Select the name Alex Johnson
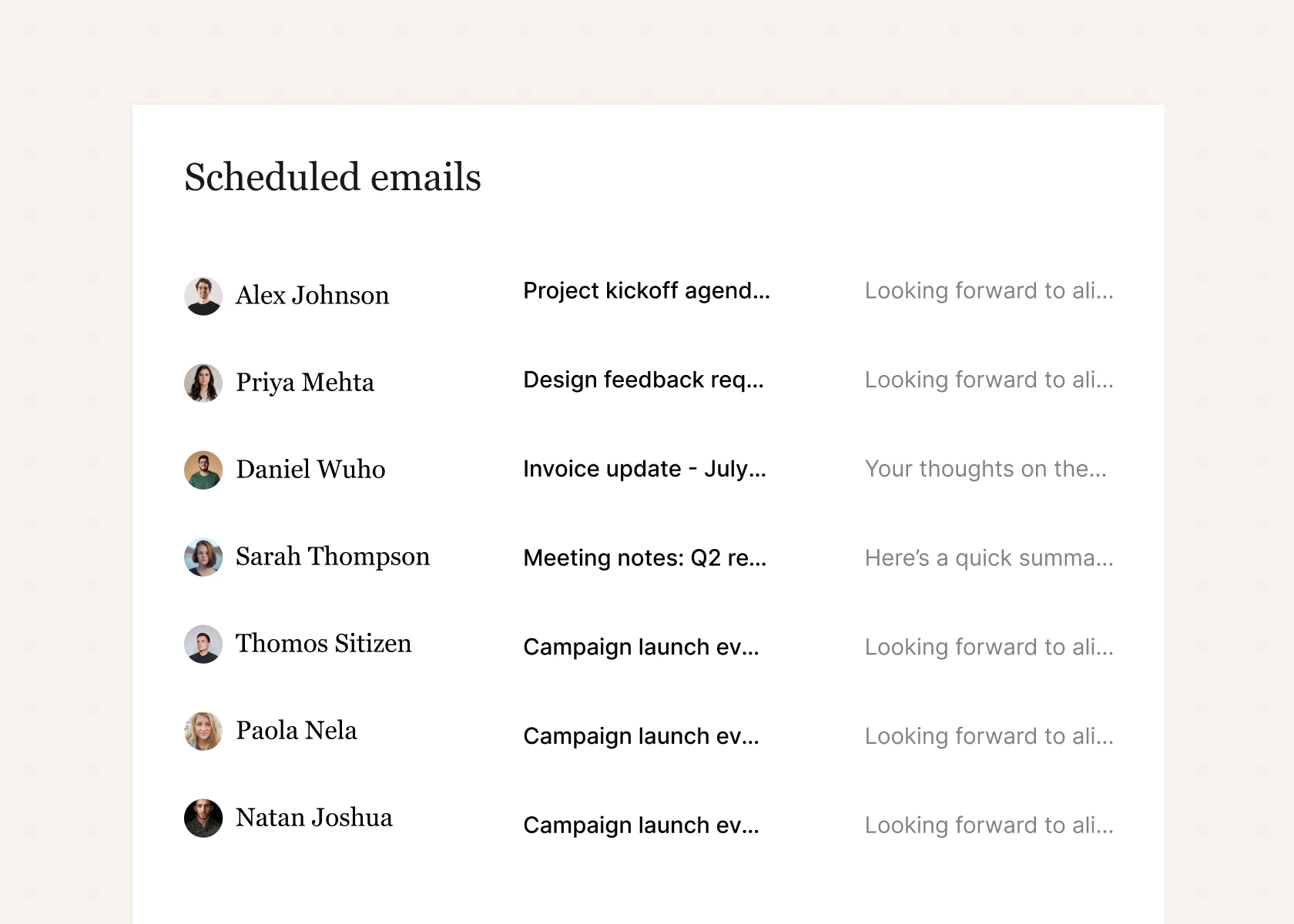This screenshot has height=924, width=1294. coord(313,296)
